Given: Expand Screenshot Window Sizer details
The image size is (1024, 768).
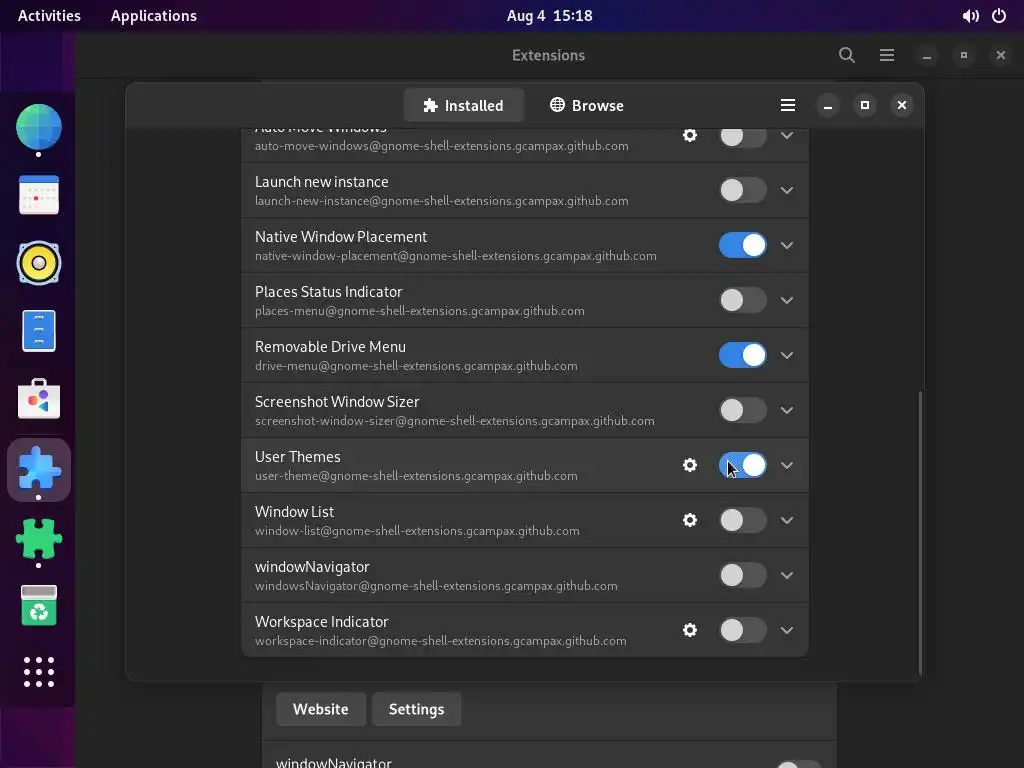Looking at the screenshot, I should click(x=787, y=410).
